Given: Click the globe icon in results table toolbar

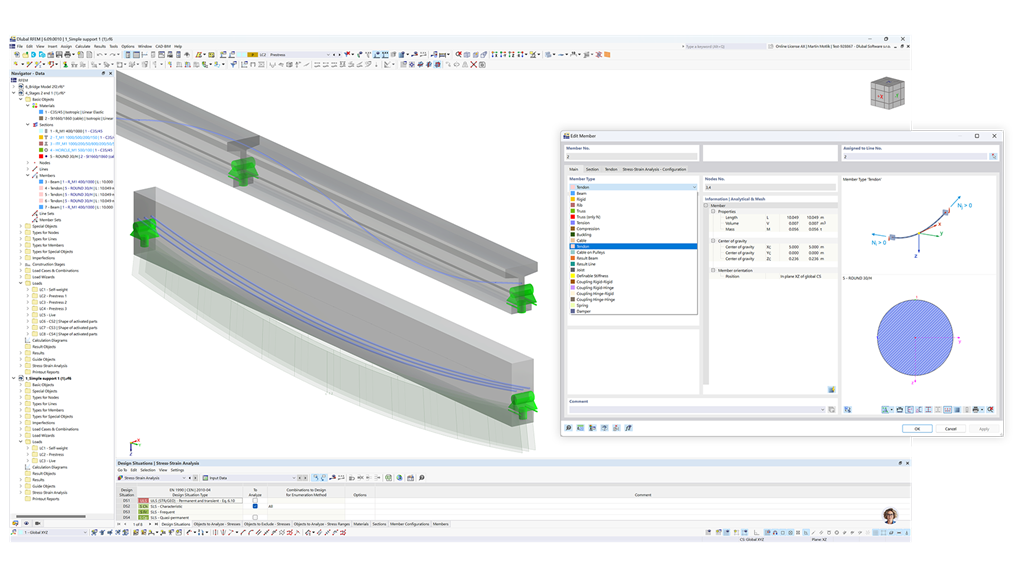Looking at the screenshot, I should coord(399,478).
